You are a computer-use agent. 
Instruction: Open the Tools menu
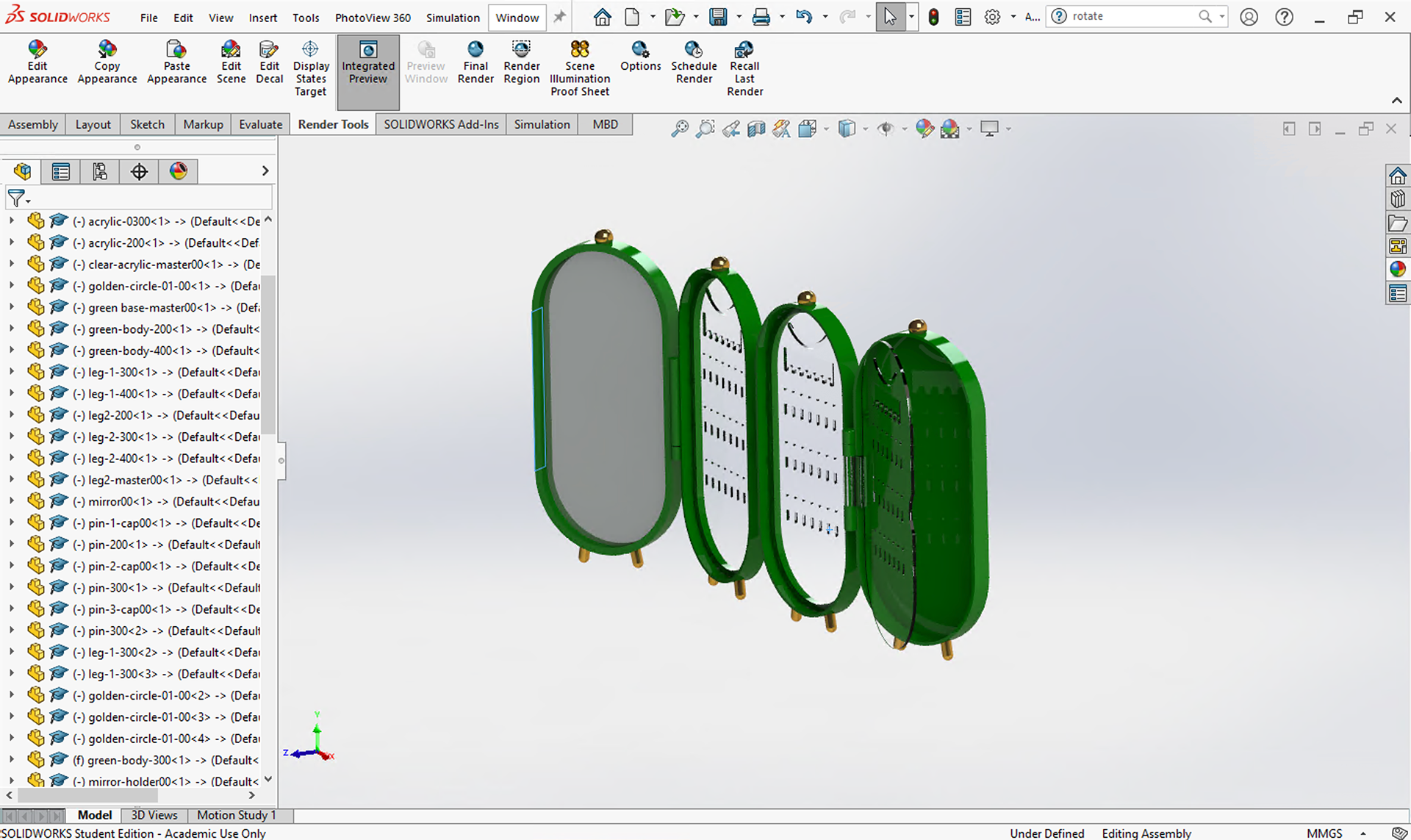point(306,18)
